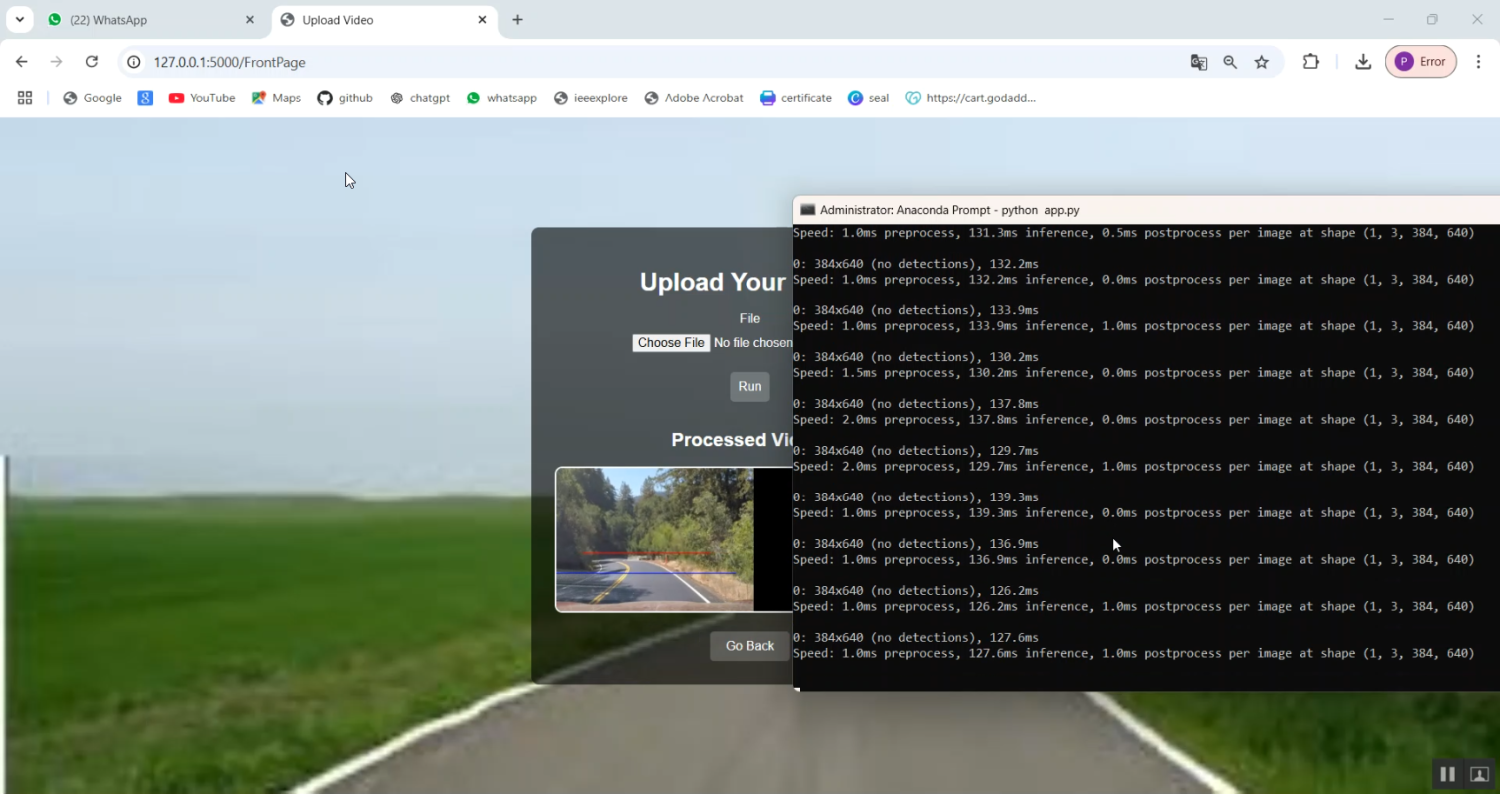Click terminal line showing detections at 129.7ms
Viewport: 1500px width, 794px height.
pos(916,451)
